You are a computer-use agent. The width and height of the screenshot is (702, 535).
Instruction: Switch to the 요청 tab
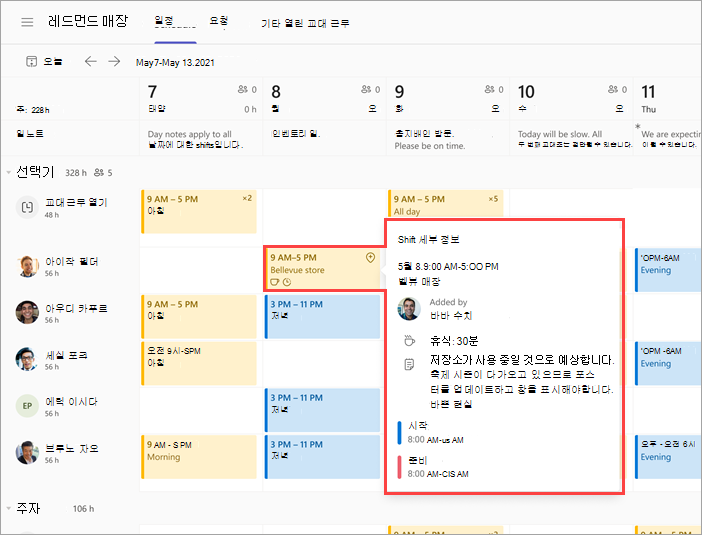click(x=219, y=21)
